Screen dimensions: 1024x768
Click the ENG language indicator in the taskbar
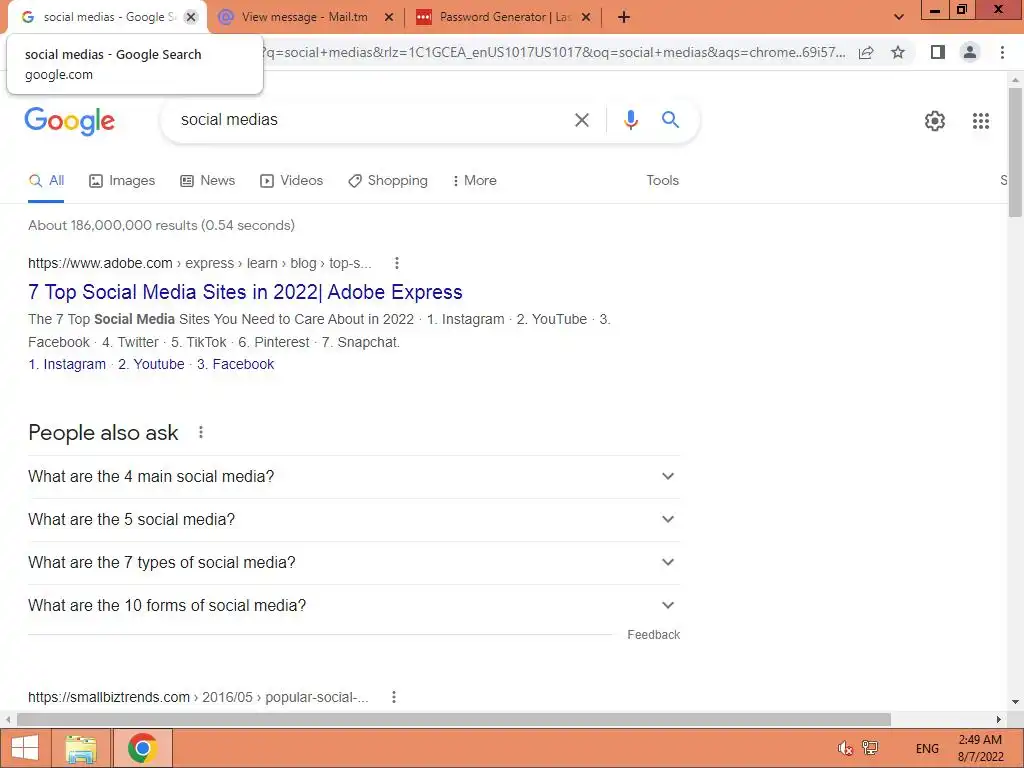[927, 748]
